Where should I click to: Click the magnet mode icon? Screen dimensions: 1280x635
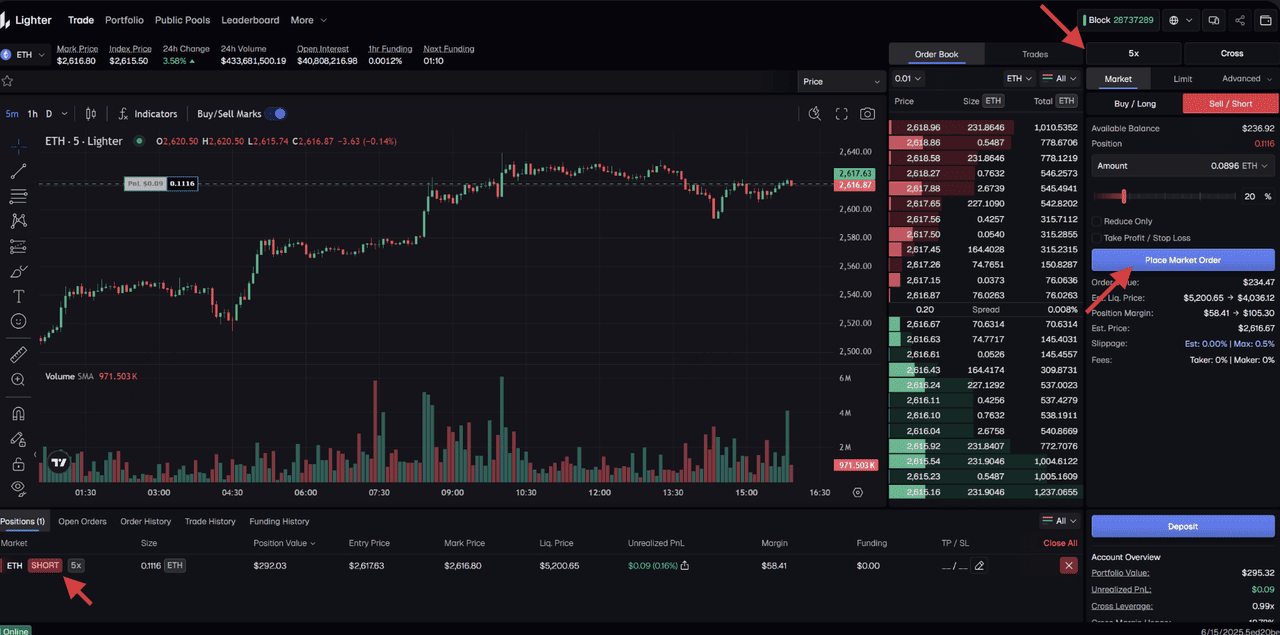[x=18, y=413]
